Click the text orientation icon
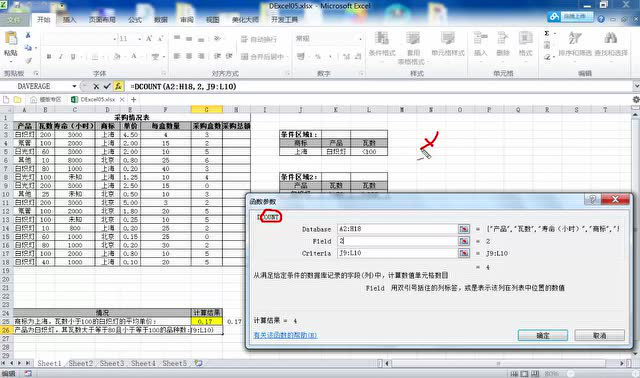640x378 pixels. click(x=218, y=39)
